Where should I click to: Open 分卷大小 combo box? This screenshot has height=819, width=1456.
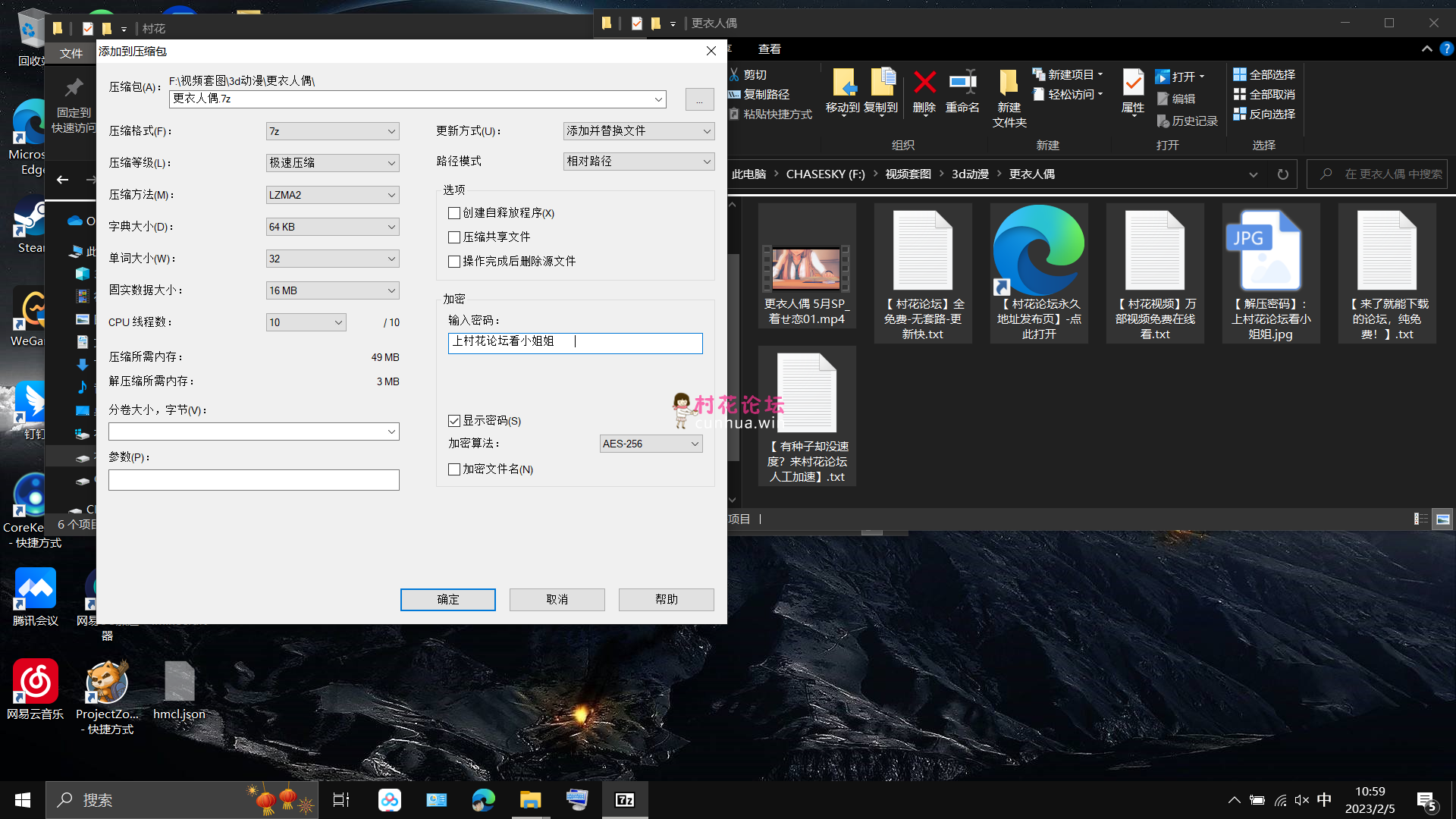(253, 431)
